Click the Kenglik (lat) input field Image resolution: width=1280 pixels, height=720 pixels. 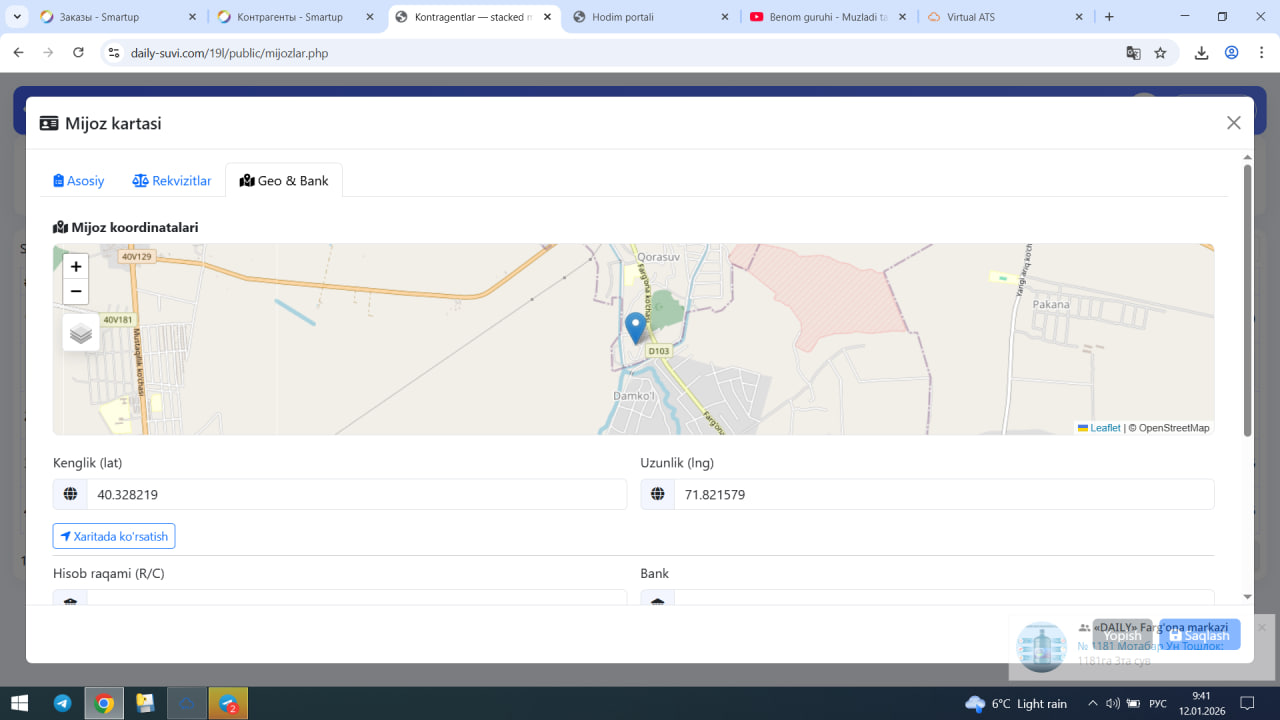point(357,494)
